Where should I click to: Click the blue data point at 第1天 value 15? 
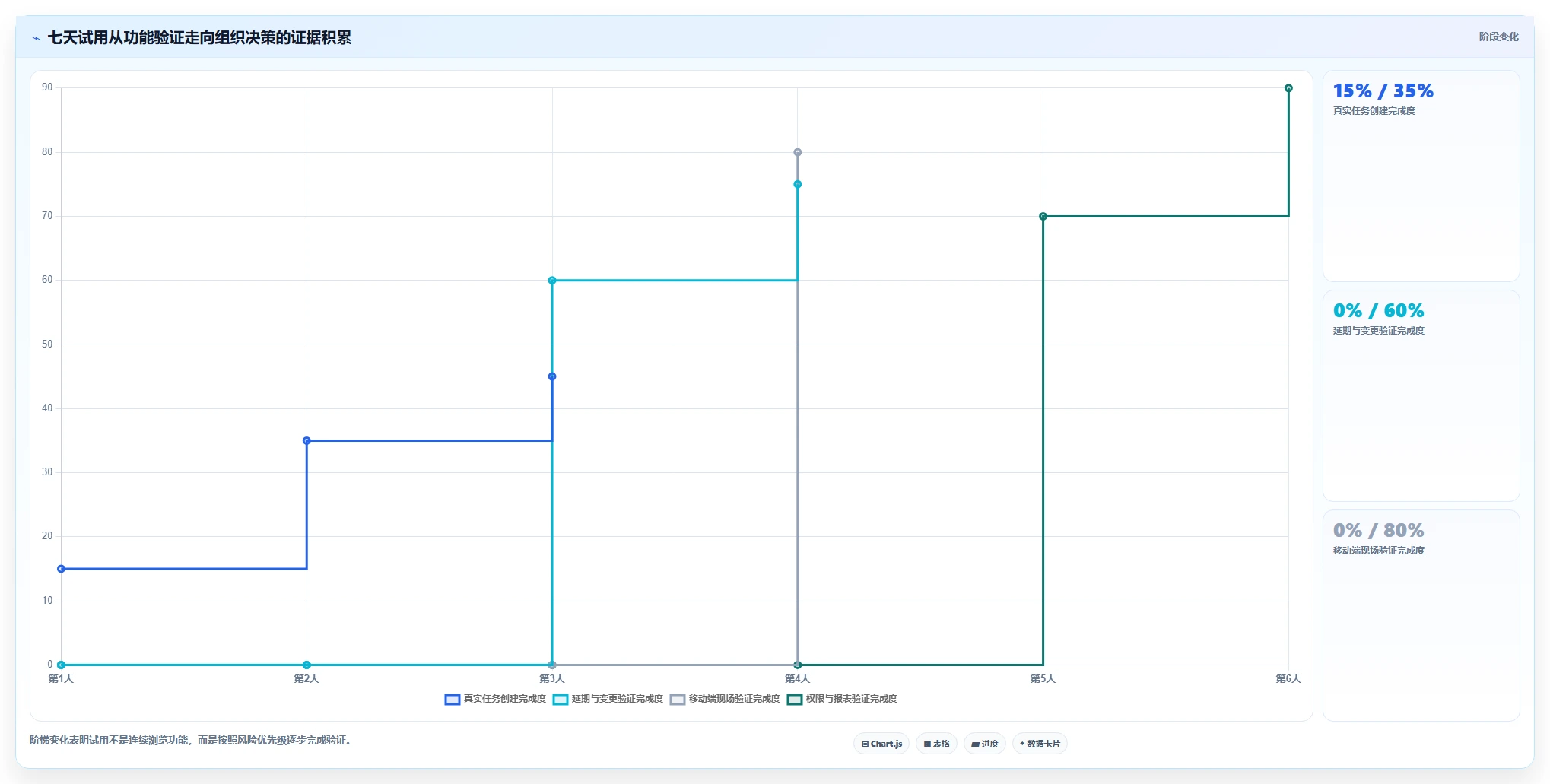tap(62, 569)
